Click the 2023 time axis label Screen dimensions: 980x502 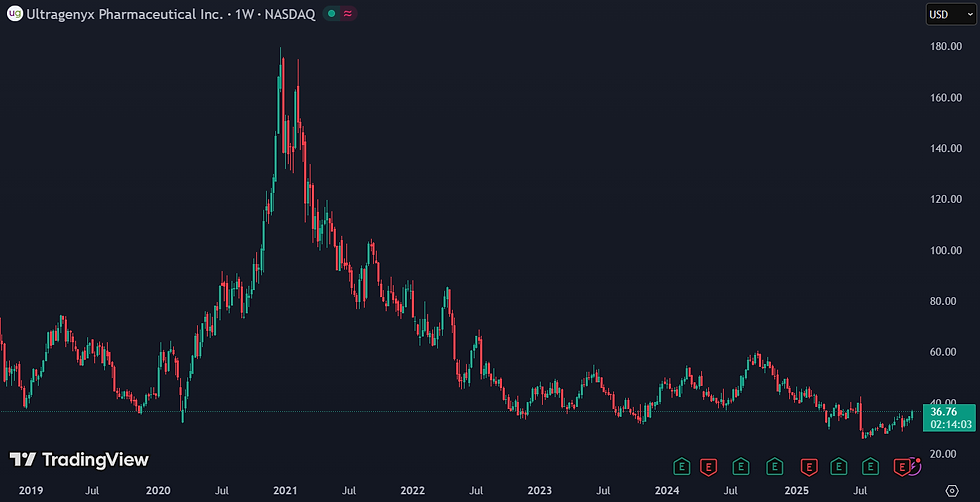(539, 491)
